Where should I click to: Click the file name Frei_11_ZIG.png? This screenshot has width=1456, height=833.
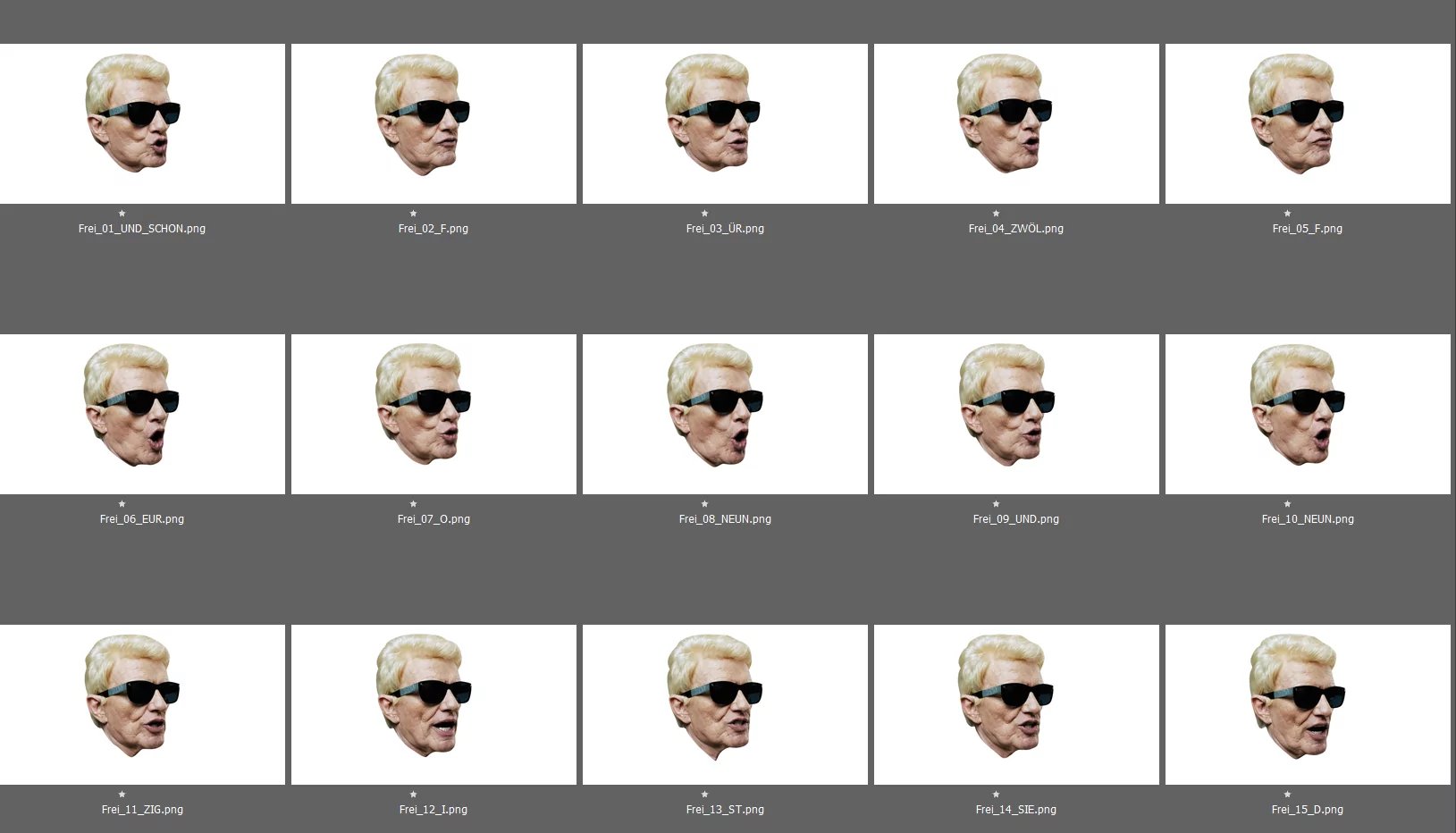tap(142, 810)
